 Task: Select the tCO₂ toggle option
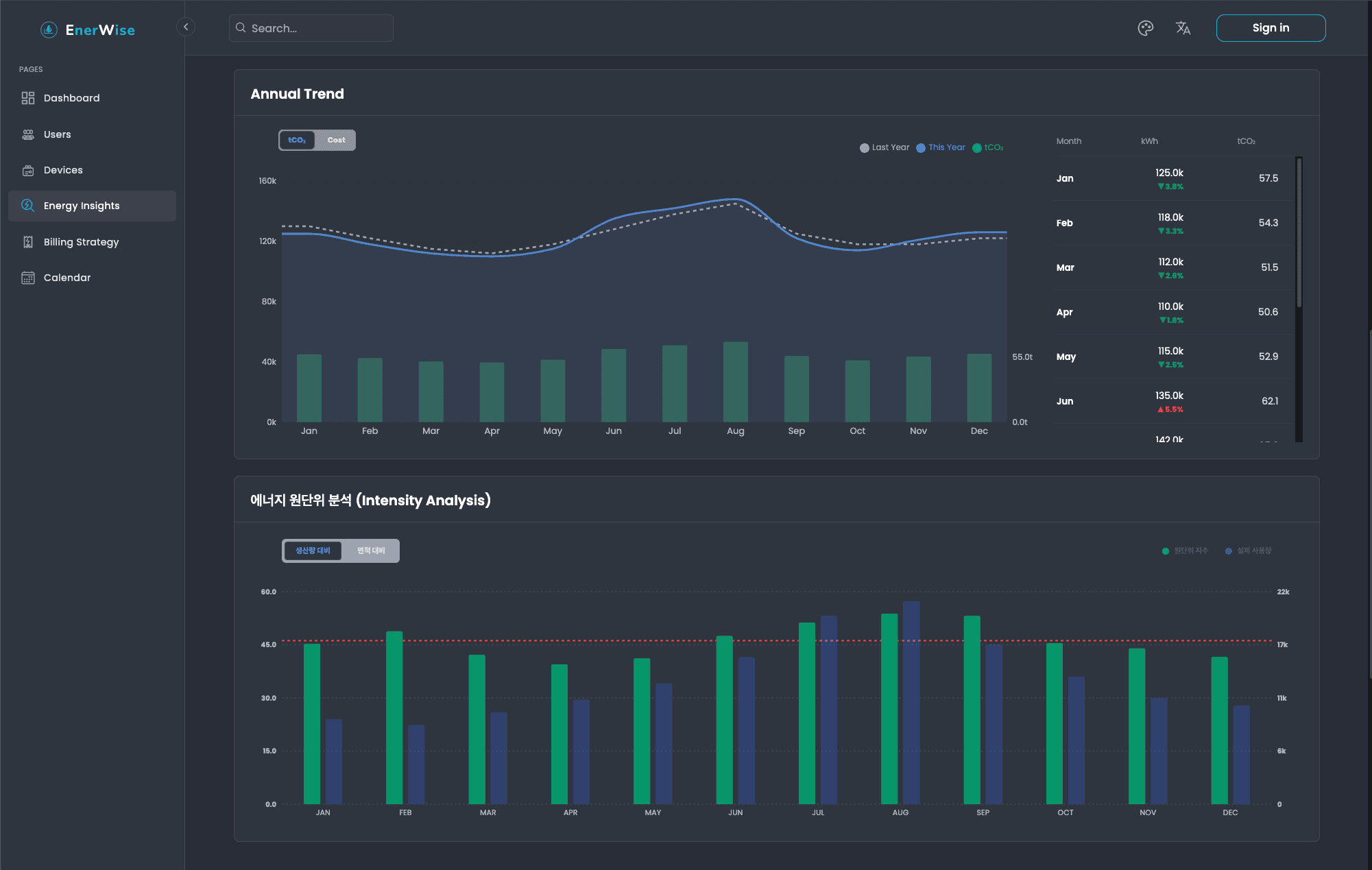(x=297, y=140)
